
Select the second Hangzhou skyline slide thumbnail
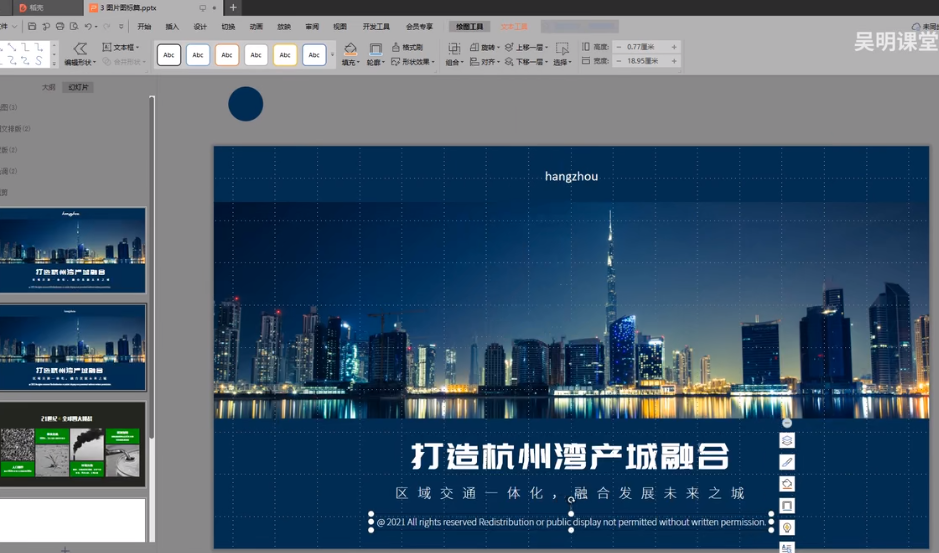point(72,347)
